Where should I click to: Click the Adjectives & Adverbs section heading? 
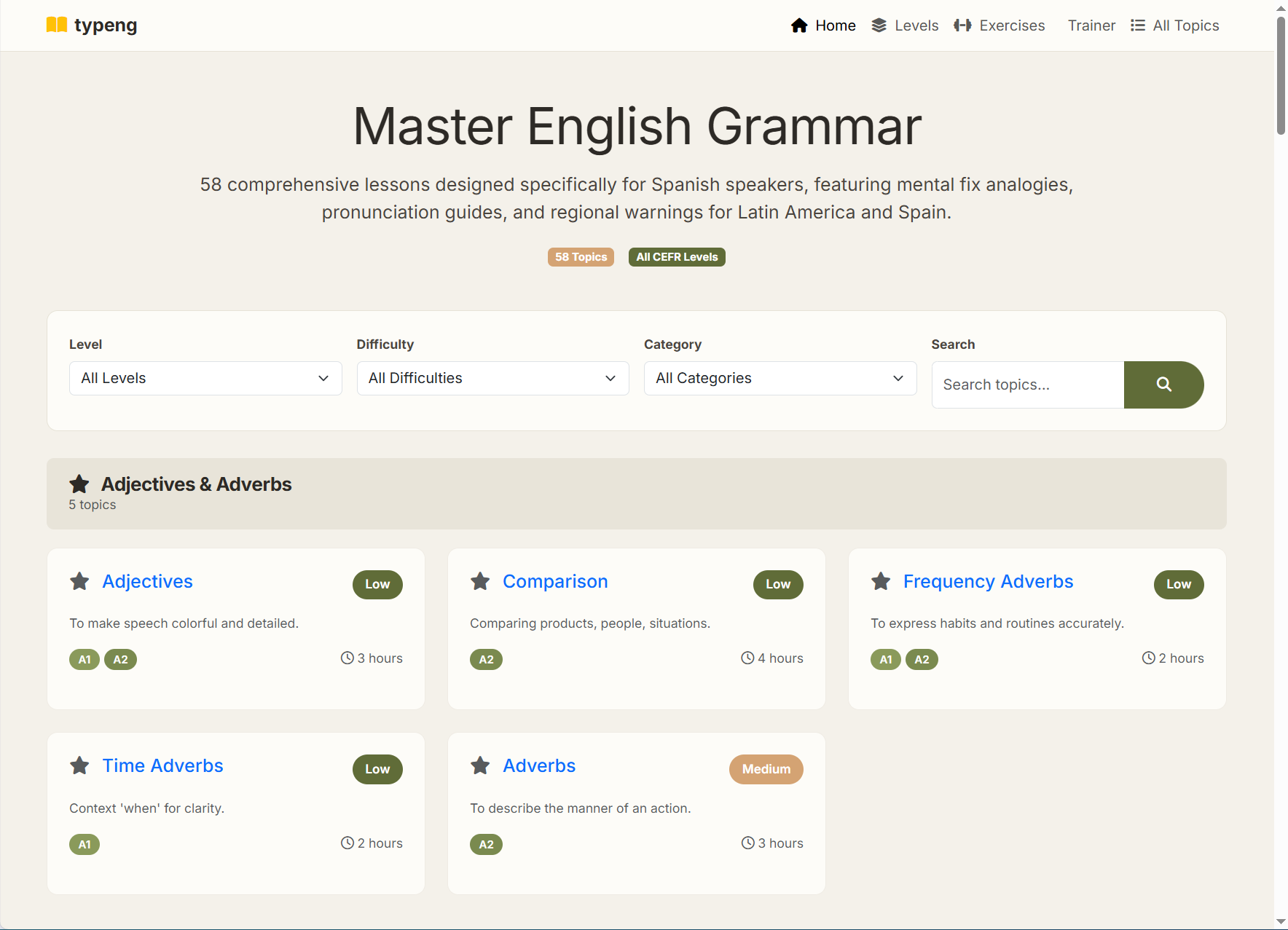click(x=197, y=484)
